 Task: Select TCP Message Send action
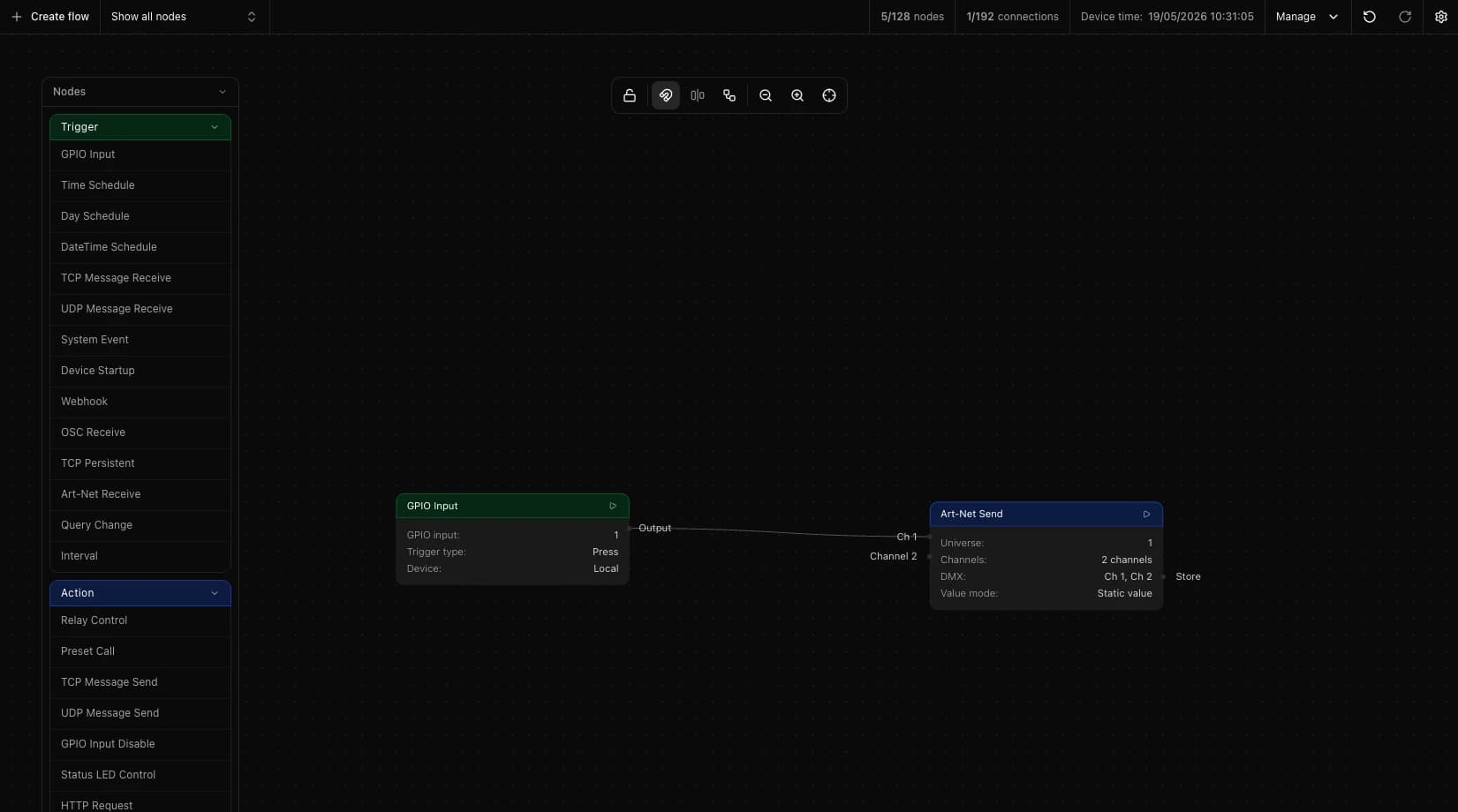point(140,682)
